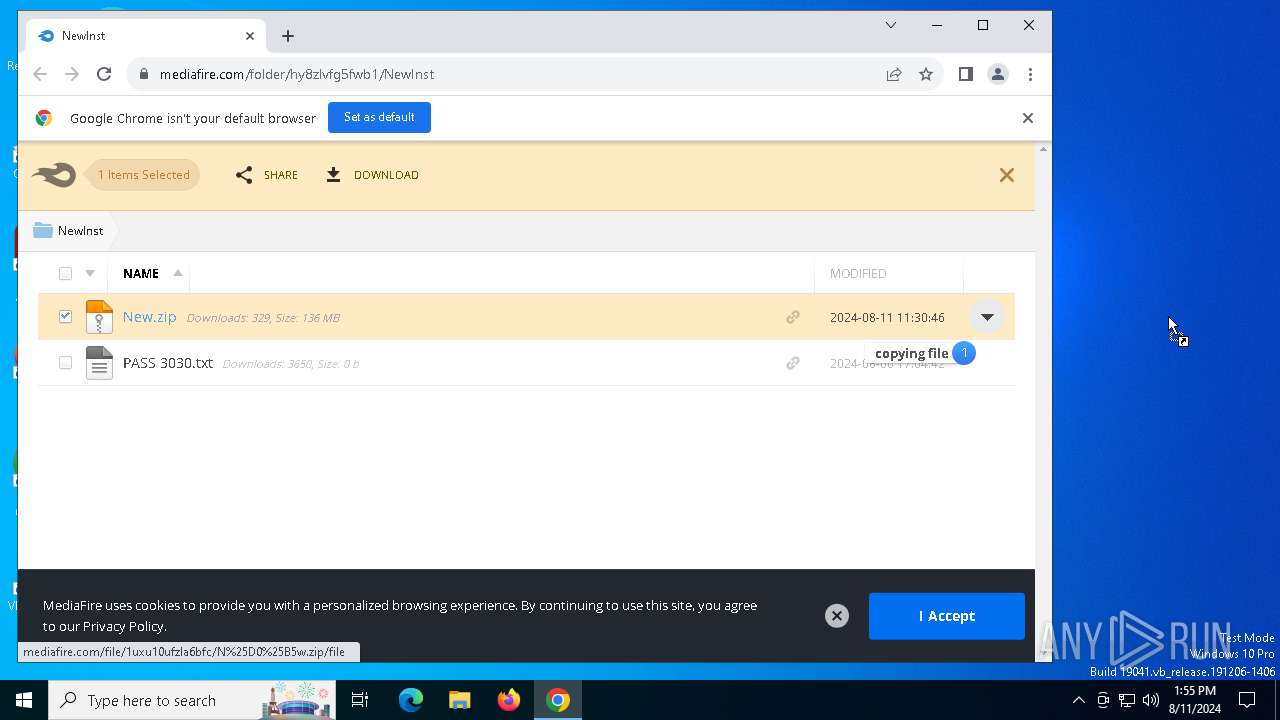The width and height of the screenshot is (1280, 720).
Task: Open the volume tray icon
Action: pos(1151,700)
